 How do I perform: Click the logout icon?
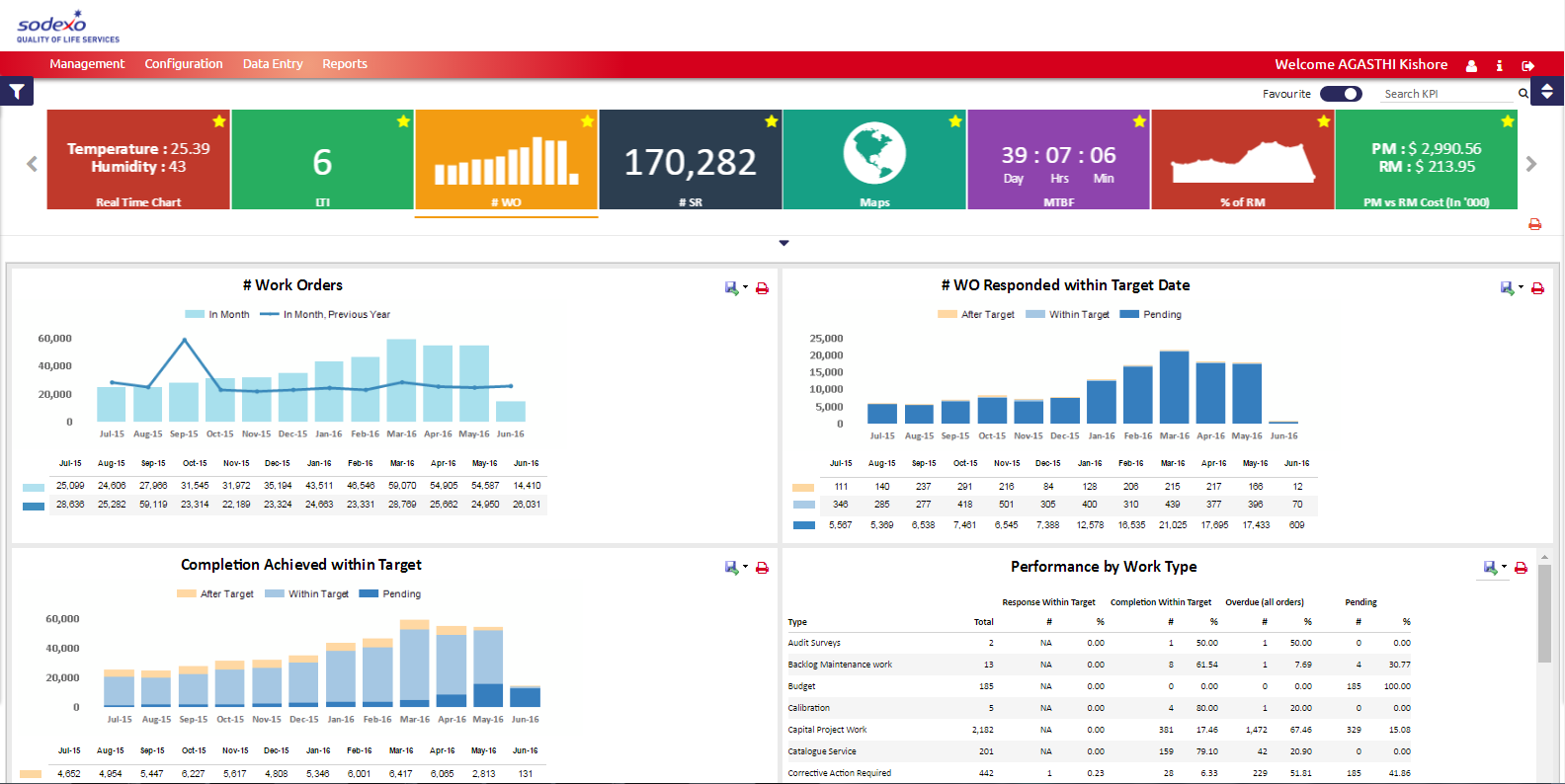(1527, 65)
